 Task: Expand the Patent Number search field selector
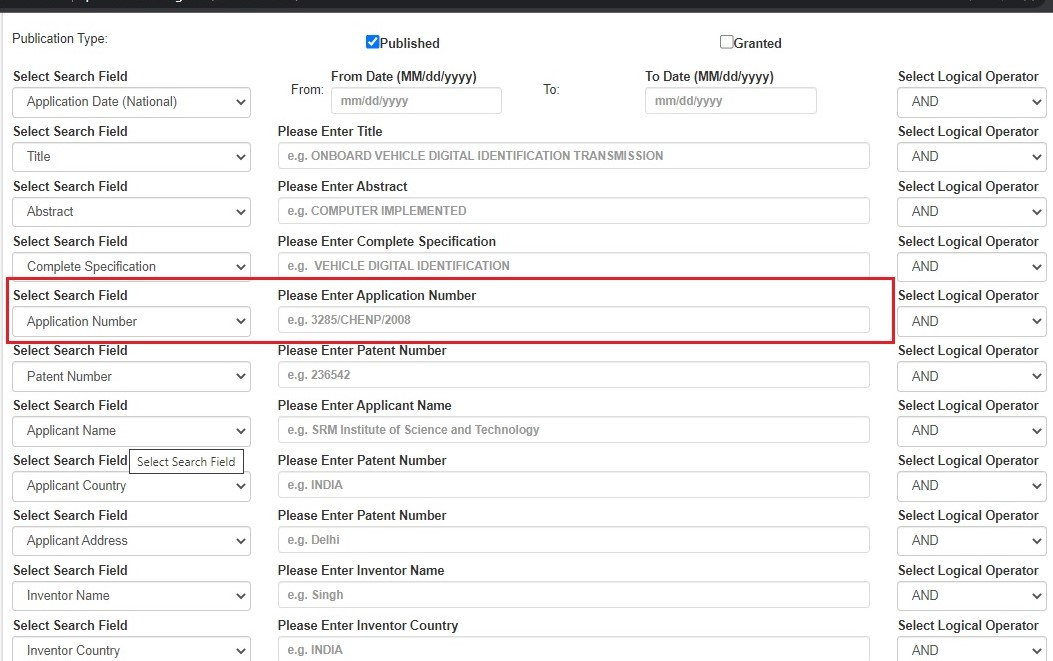[131, 376]
